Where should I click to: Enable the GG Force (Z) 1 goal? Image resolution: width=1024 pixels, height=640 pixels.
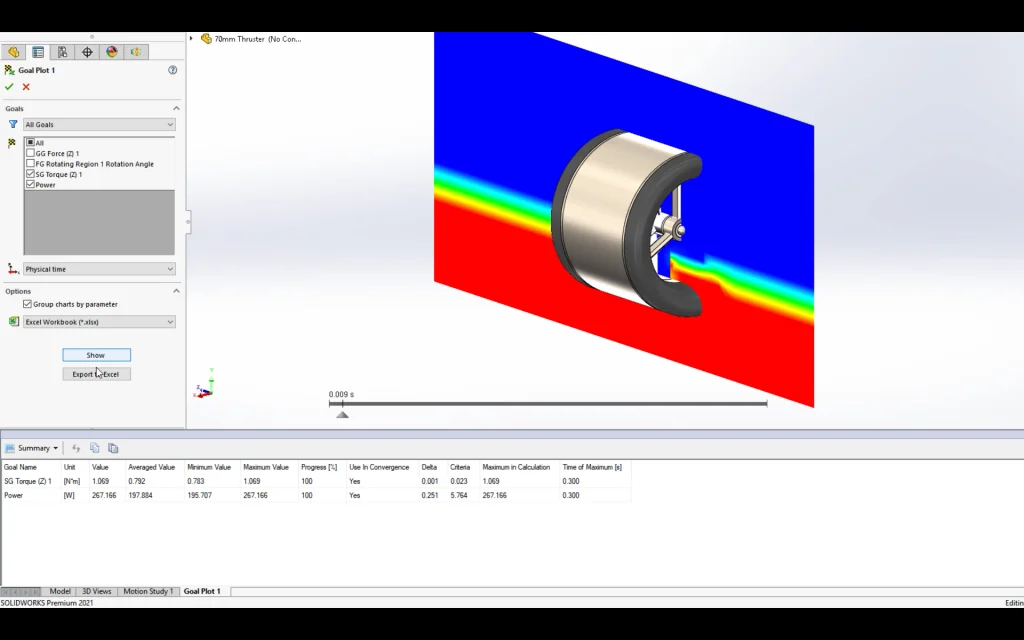coord(30,154)
